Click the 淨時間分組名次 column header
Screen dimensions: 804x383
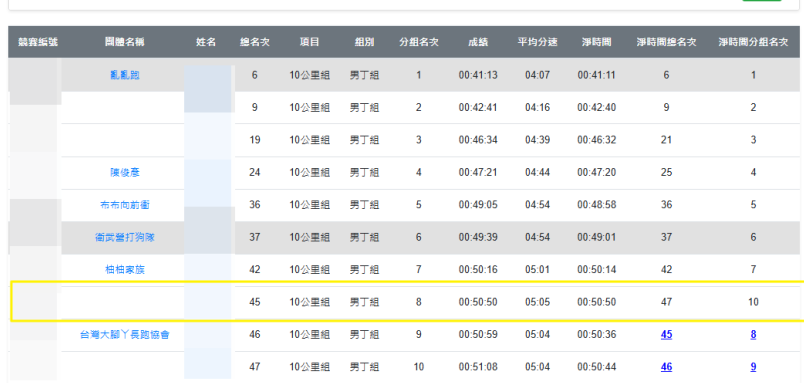coord(753,42)
